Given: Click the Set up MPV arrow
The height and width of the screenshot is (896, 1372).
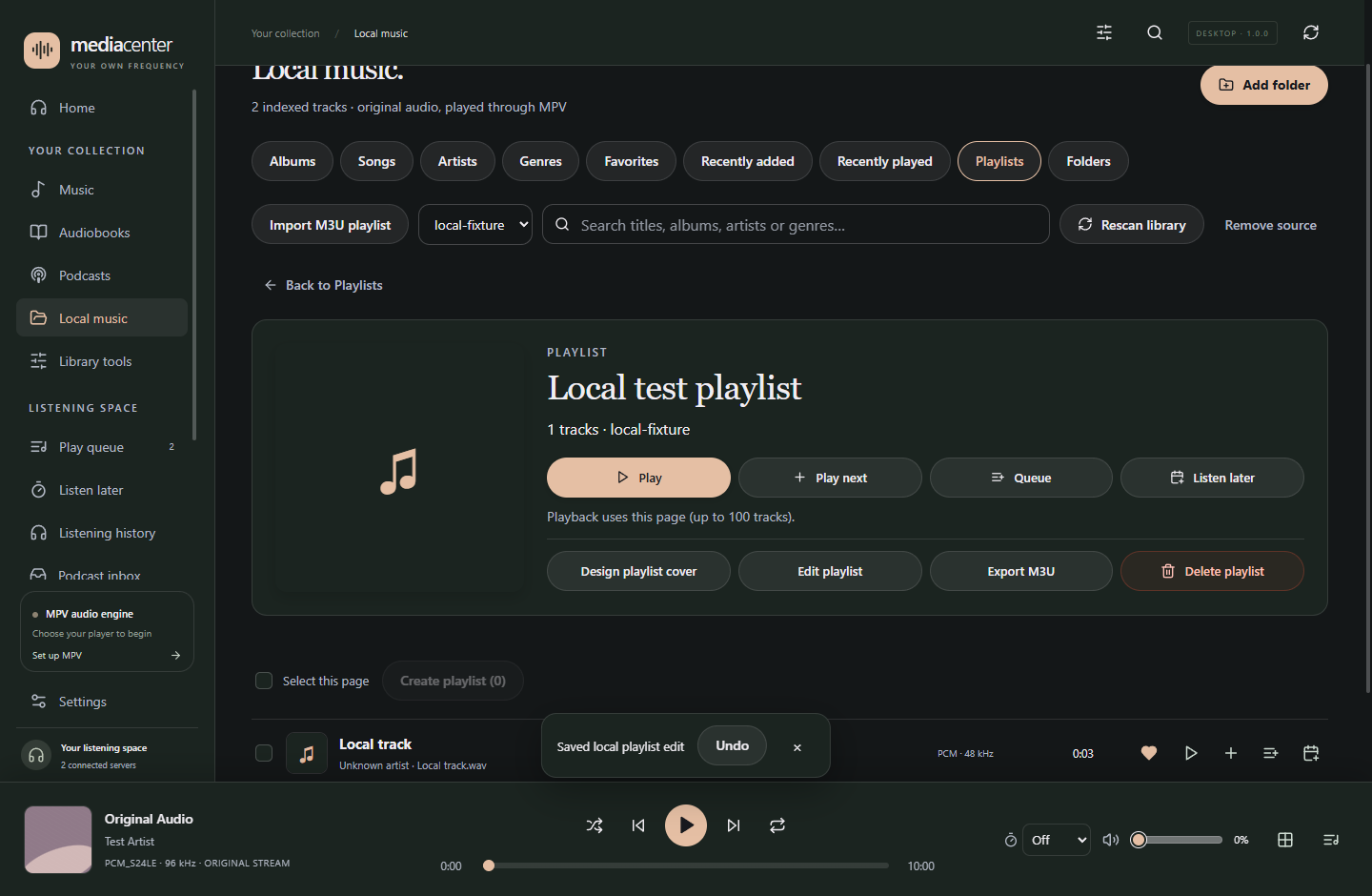Looking at the screenshot, I should point(175,656).
